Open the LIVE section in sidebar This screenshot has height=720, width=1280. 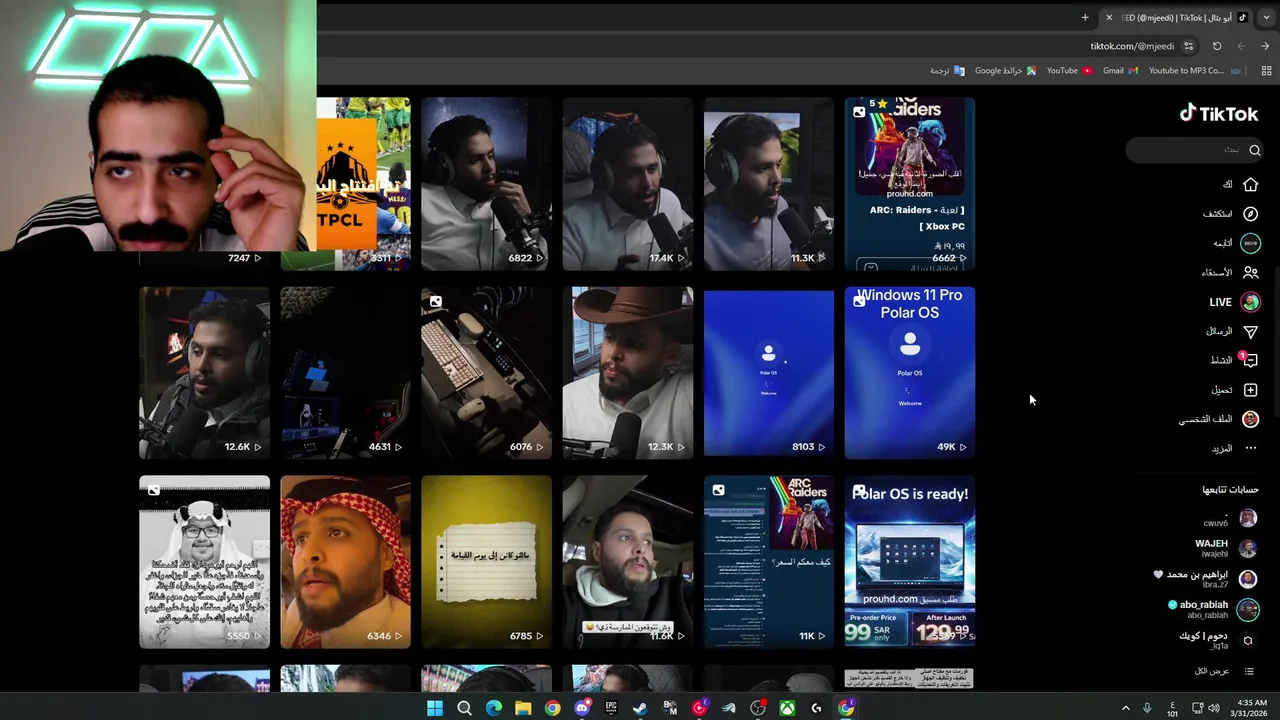[1235, 302]
